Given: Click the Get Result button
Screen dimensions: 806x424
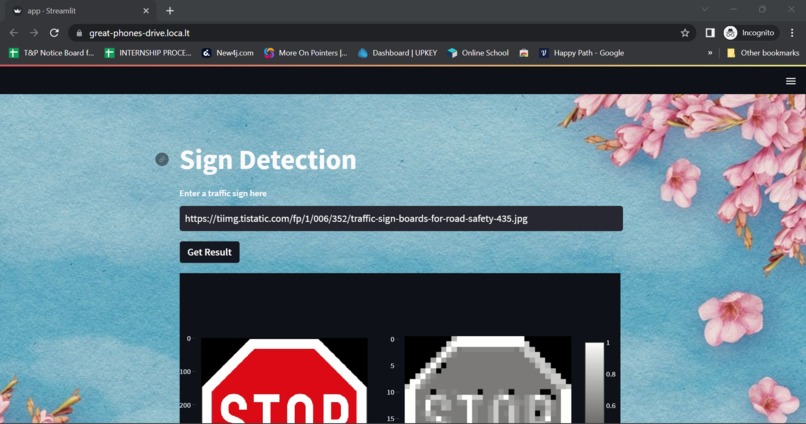Looking at the screenshot, I should 209,252.
